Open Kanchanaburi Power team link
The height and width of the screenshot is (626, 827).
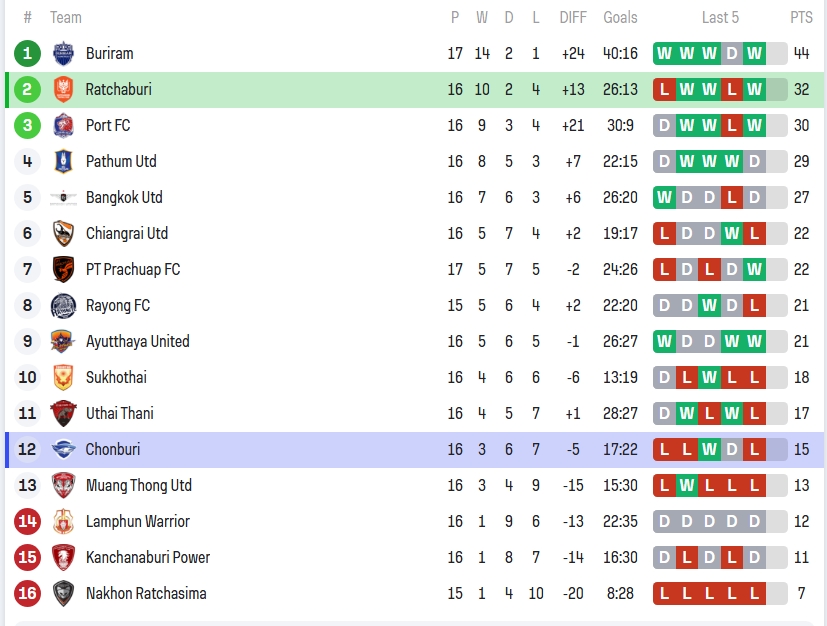click(148, 557)
